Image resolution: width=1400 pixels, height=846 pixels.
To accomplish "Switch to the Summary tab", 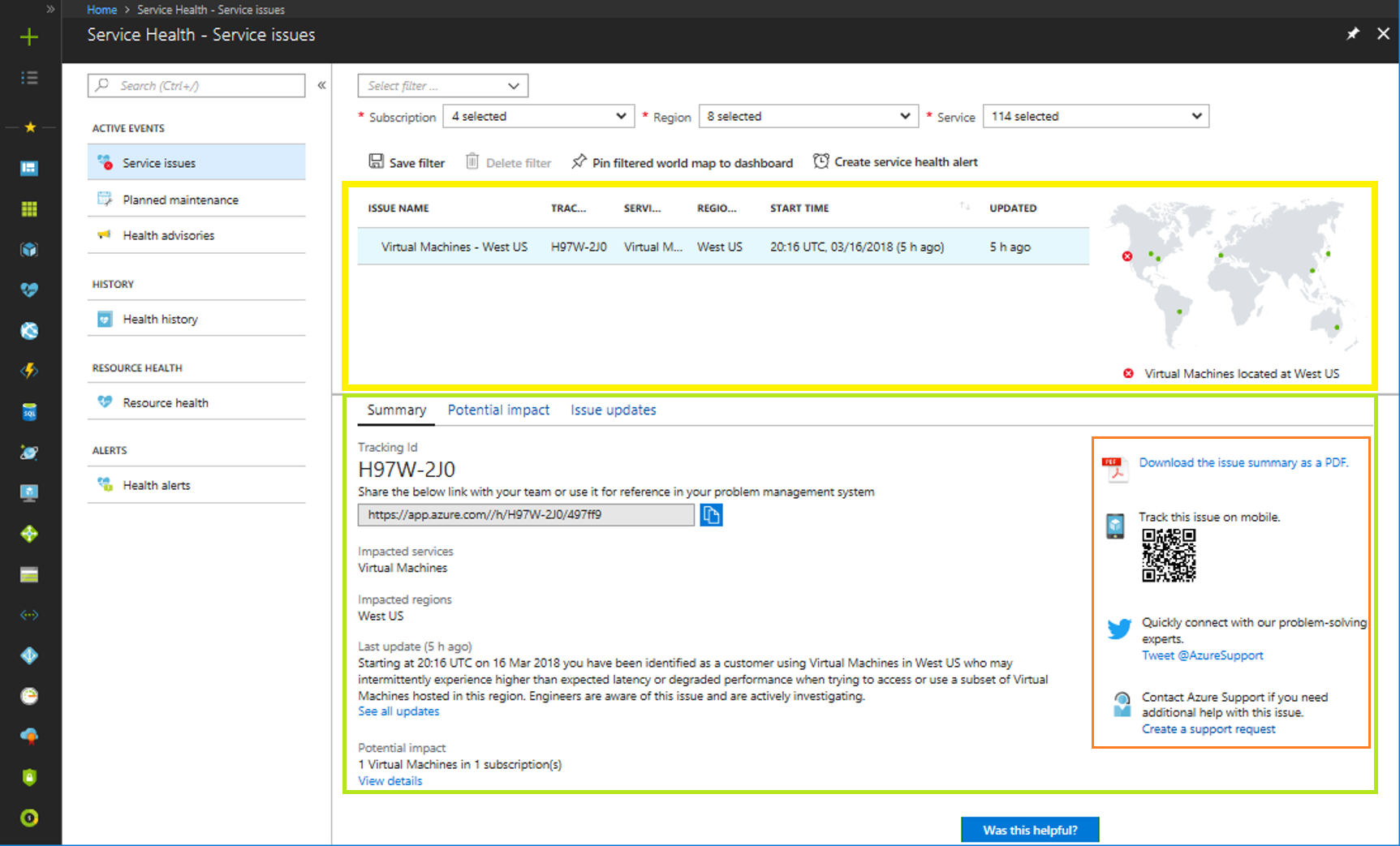I will (396, 410).
